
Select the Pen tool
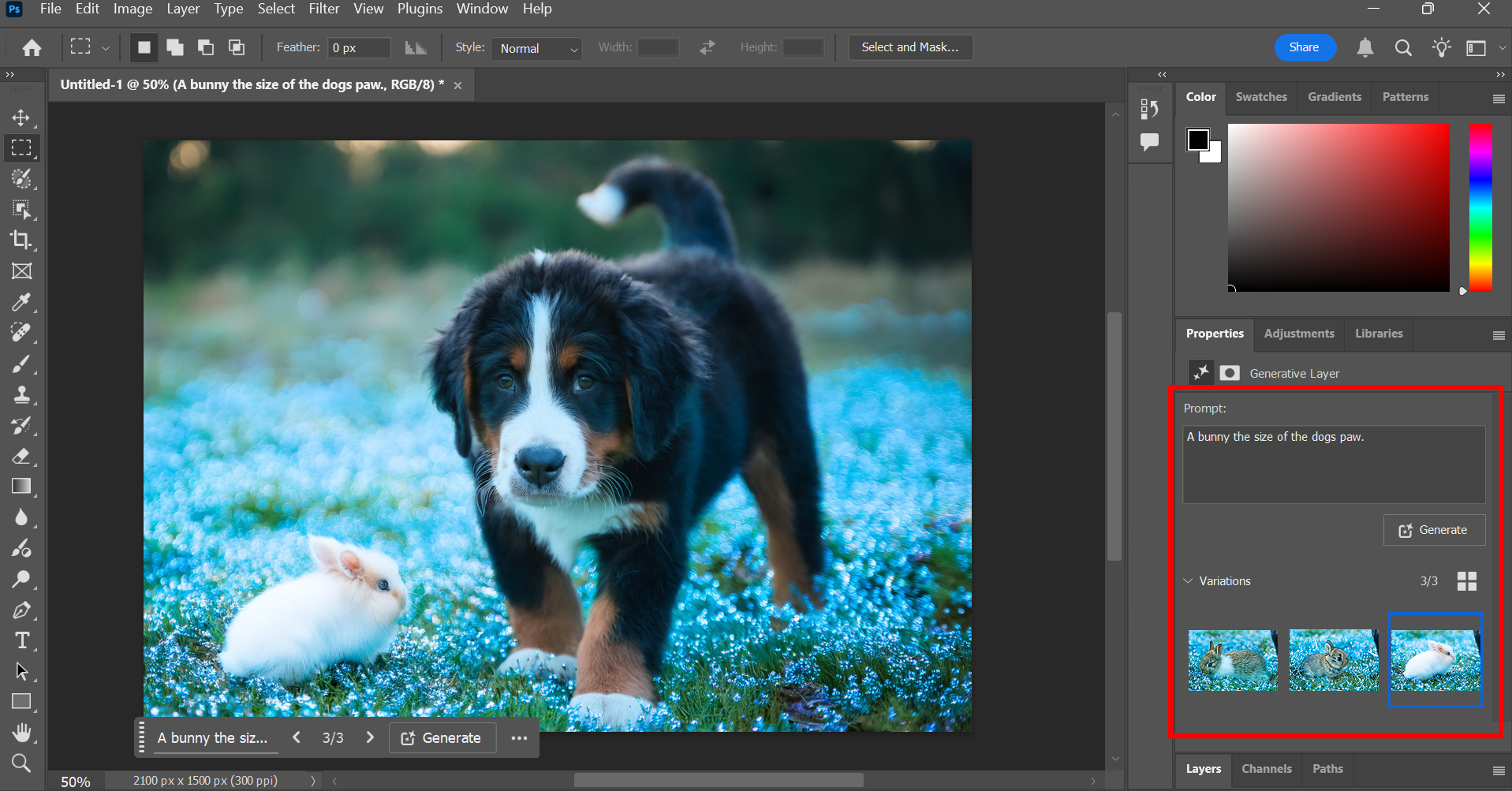click(21, 610)
